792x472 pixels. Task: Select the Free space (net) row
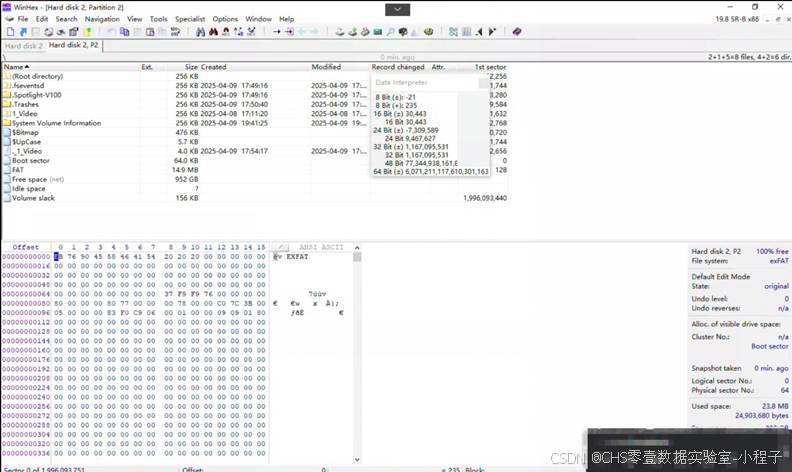pyautogui.click(x=255, y=179)
